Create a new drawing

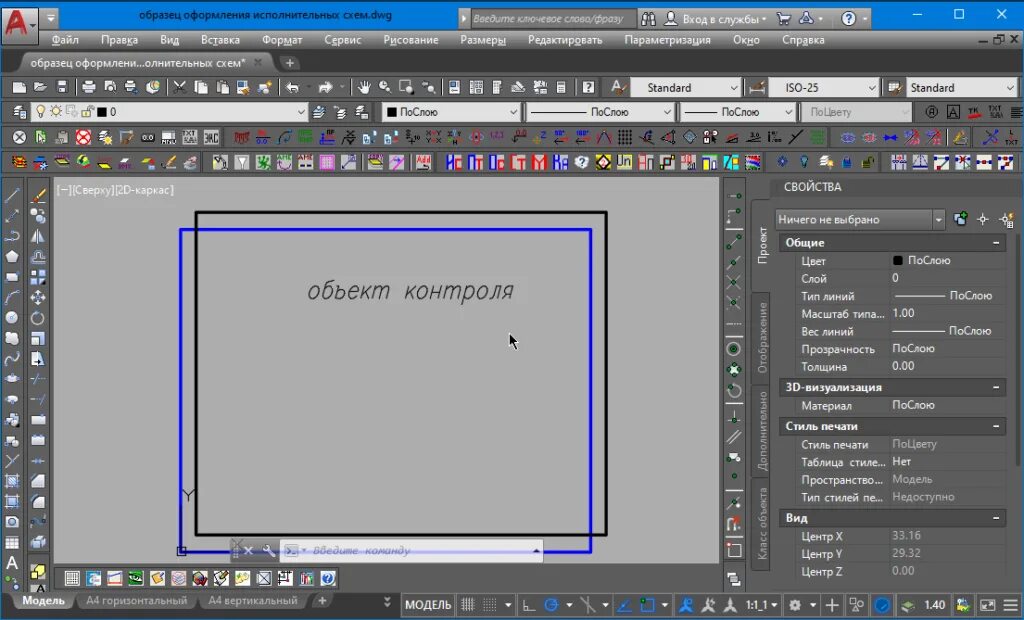[x=19, y=88]
